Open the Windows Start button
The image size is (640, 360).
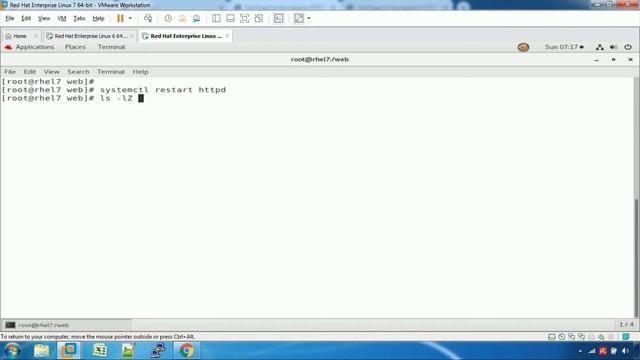point(11,351)
